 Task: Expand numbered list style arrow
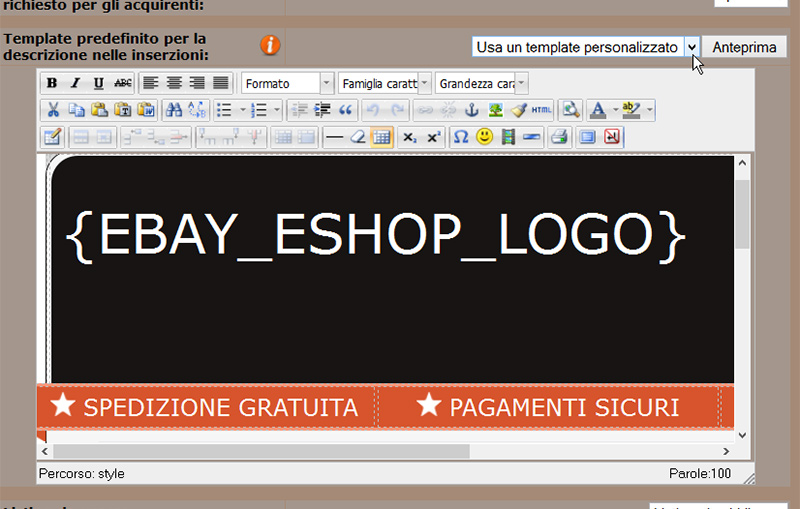(x=277, y=110)
